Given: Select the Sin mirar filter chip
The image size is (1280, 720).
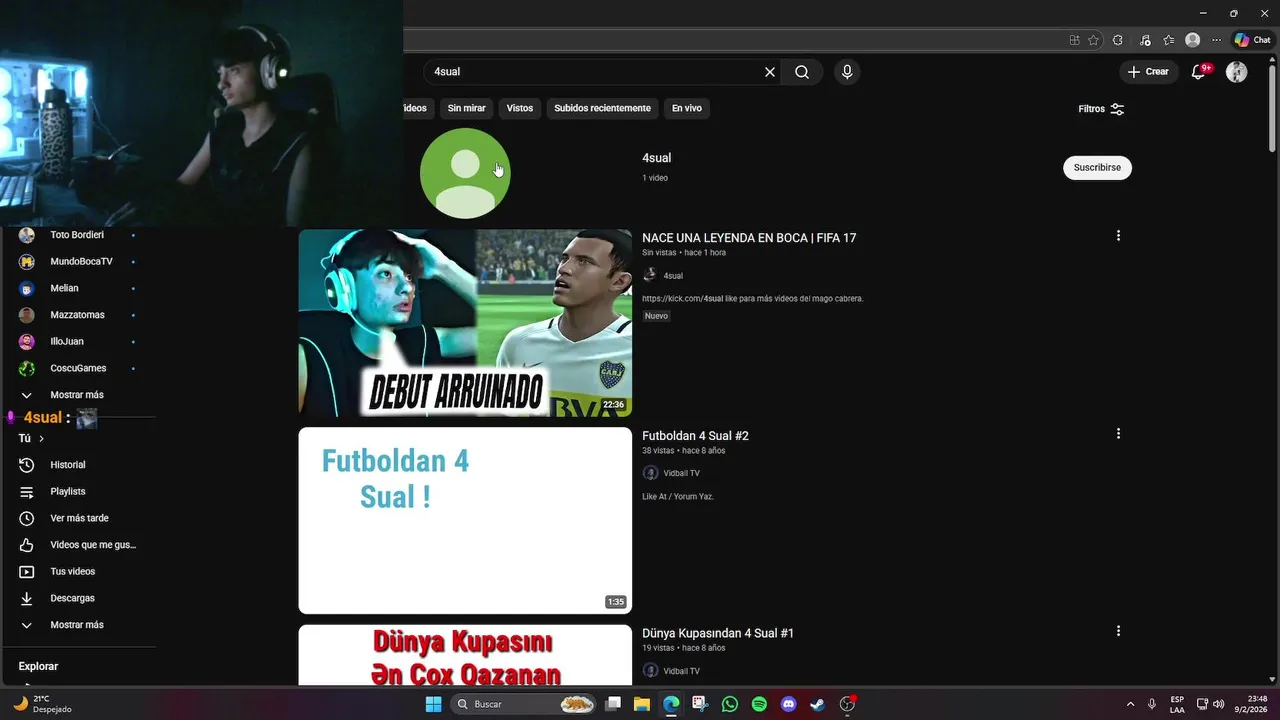Looking at the screenshot, I should tap(466, 108).
